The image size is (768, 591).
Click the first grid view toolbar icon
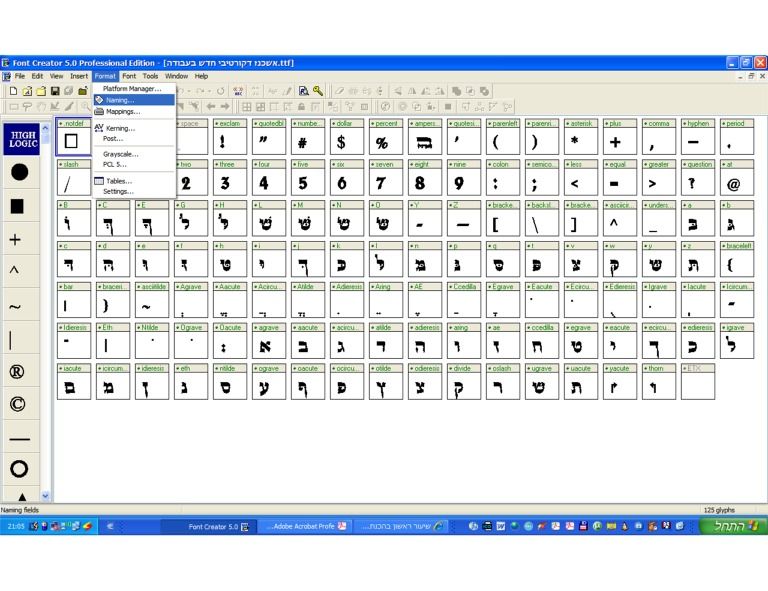(x=247, y=106)
